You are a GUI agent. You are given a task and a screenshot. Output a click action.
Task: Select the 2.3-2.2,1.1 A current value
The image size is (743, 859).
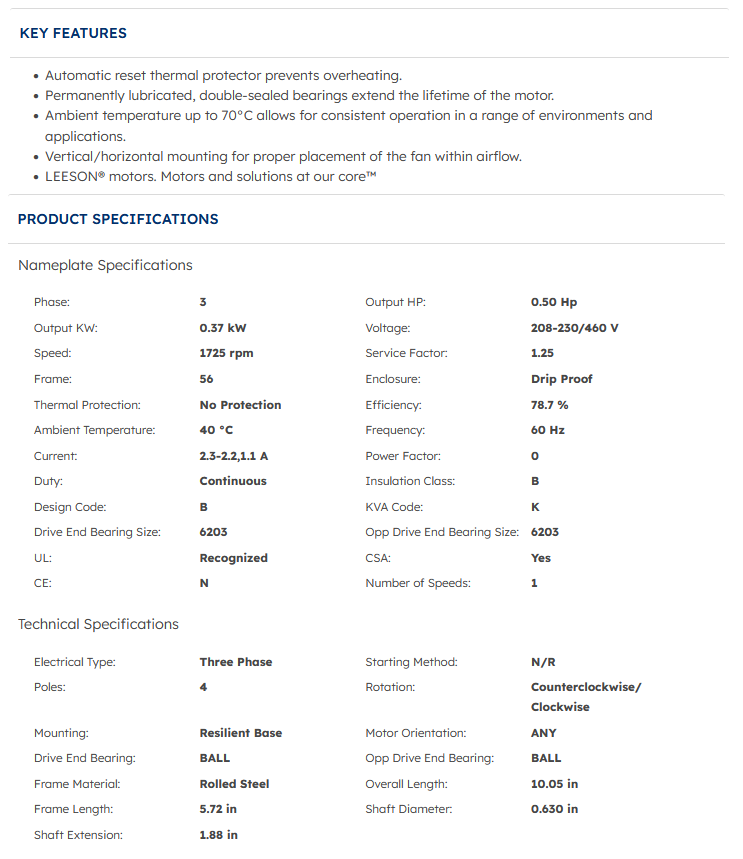(233, 456)
